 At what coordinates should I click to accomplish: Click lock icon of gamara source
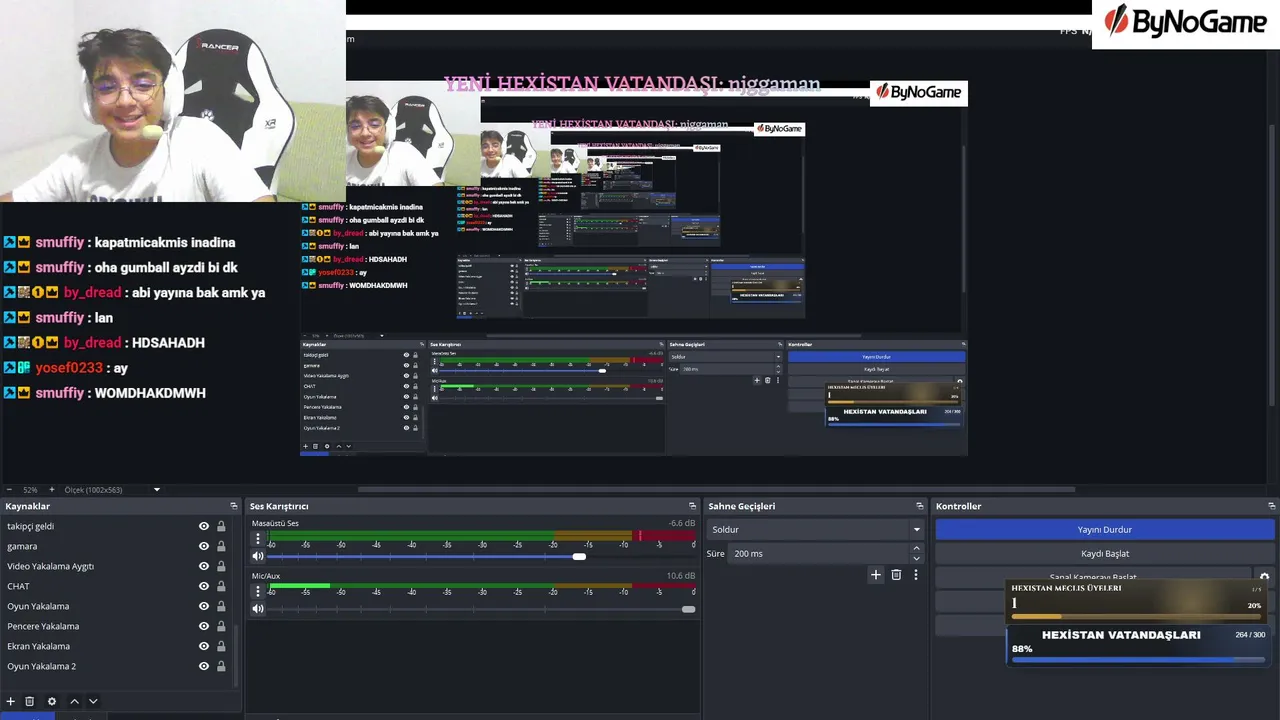click(x=221, y=546)
